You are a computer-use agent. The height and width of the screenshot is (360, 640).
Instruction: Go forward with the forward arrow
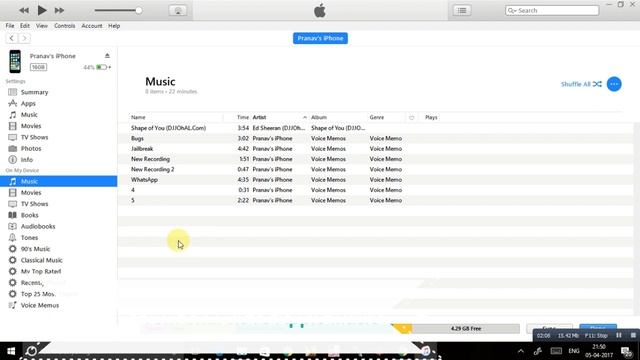[x=24, y=38]
